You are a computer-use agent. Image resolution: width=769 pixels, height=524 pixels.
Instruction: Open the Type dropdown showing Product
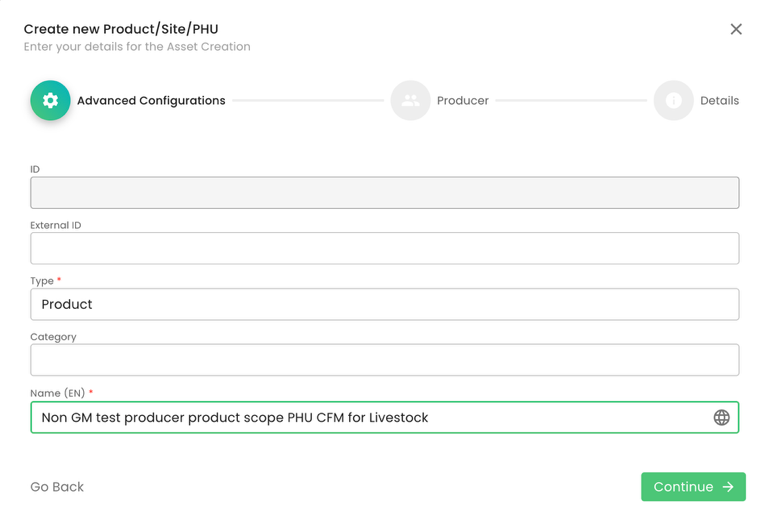tap(384, 304)
